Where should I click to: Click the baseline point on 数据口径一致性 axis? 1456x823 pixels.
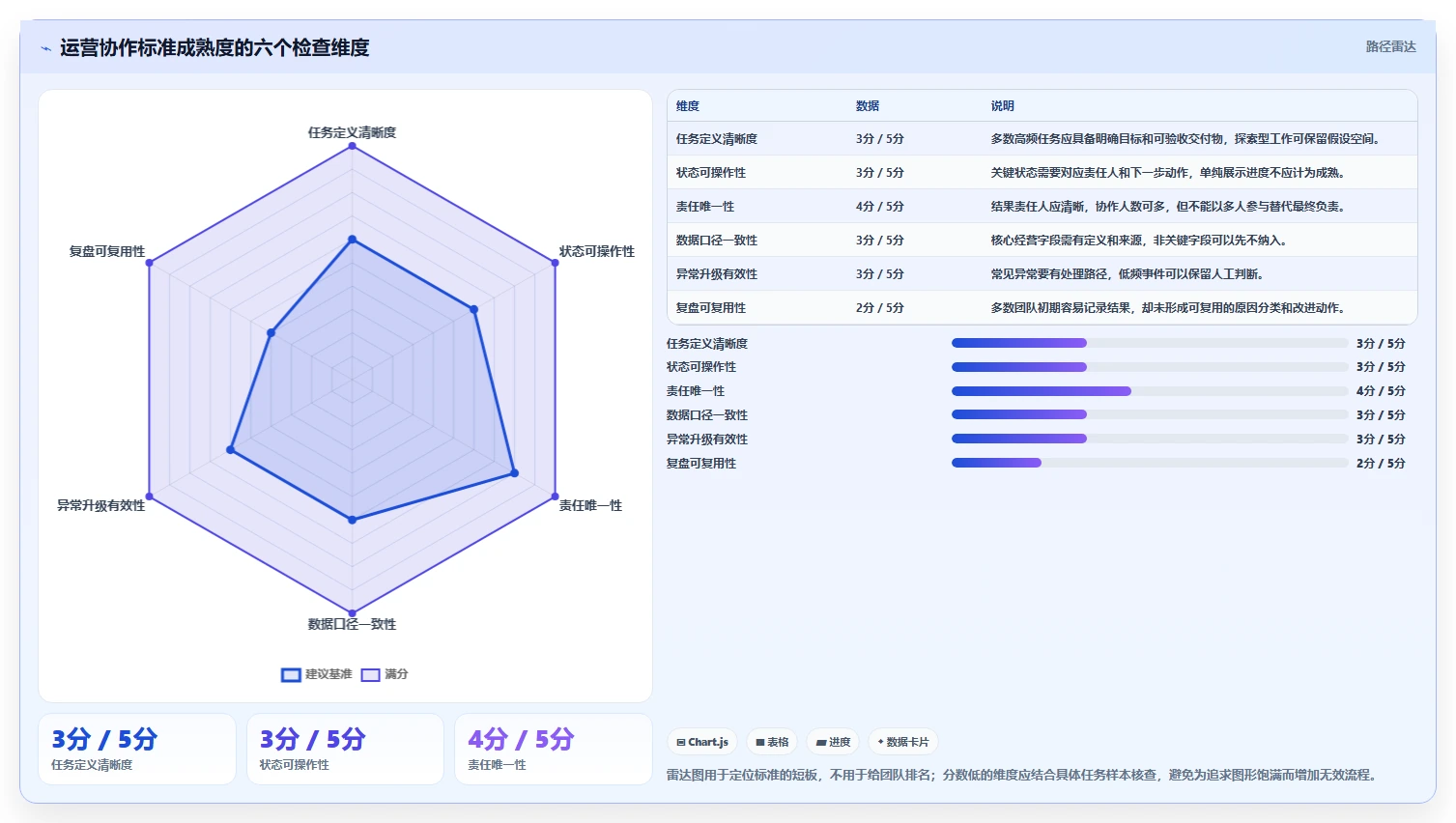click(x=352, y=520)
